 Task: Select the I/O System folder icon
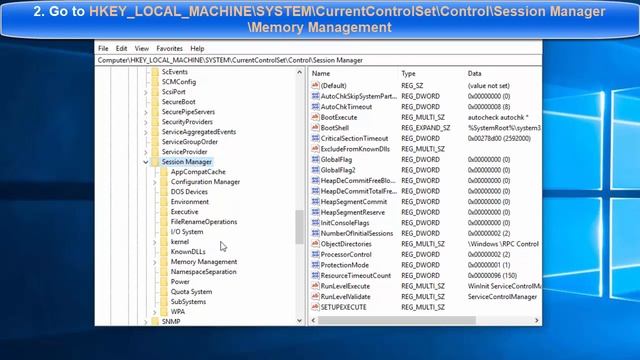point(164,232)
